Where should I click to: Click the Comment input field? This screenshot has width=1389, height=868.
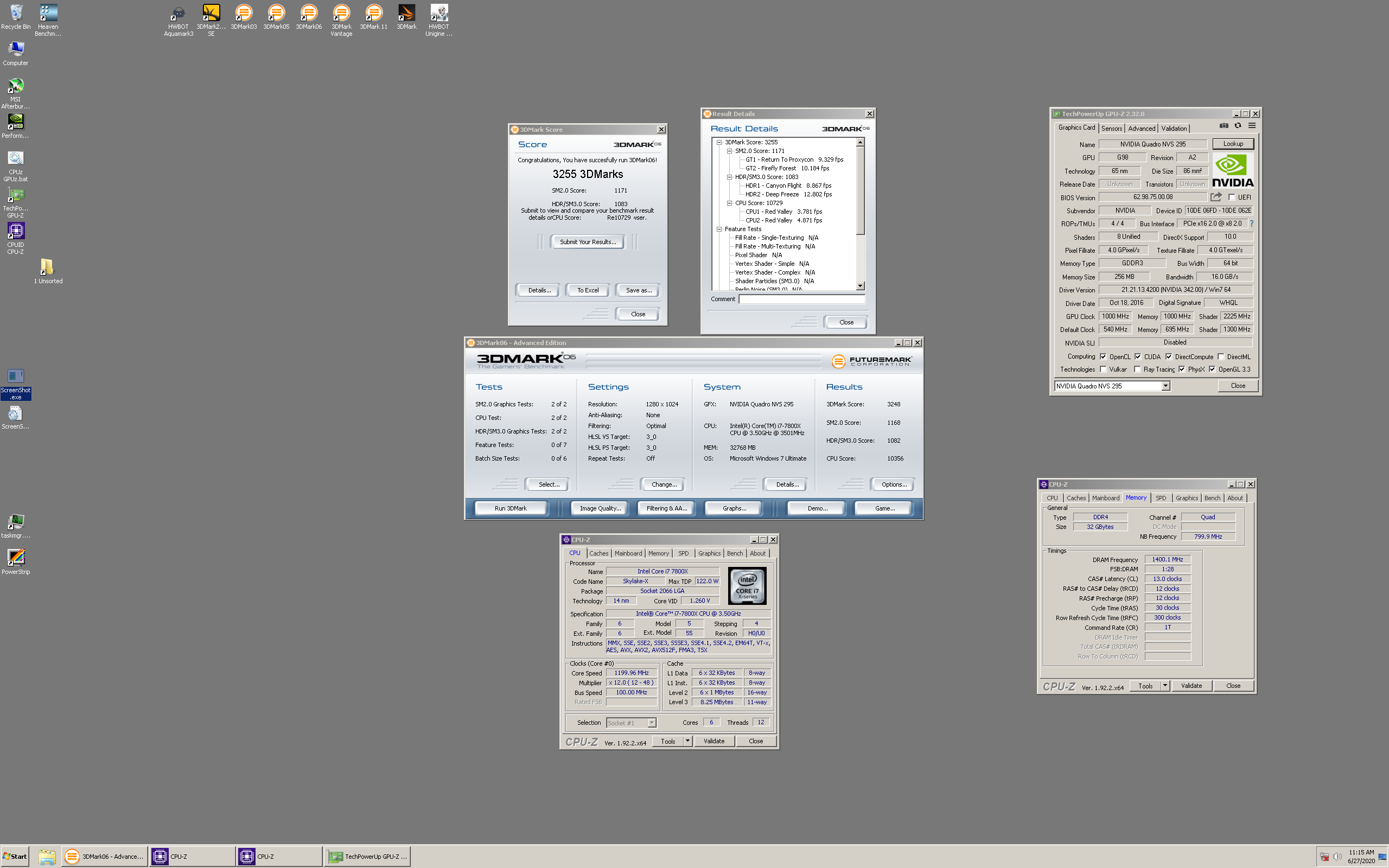tap(802, 299)
